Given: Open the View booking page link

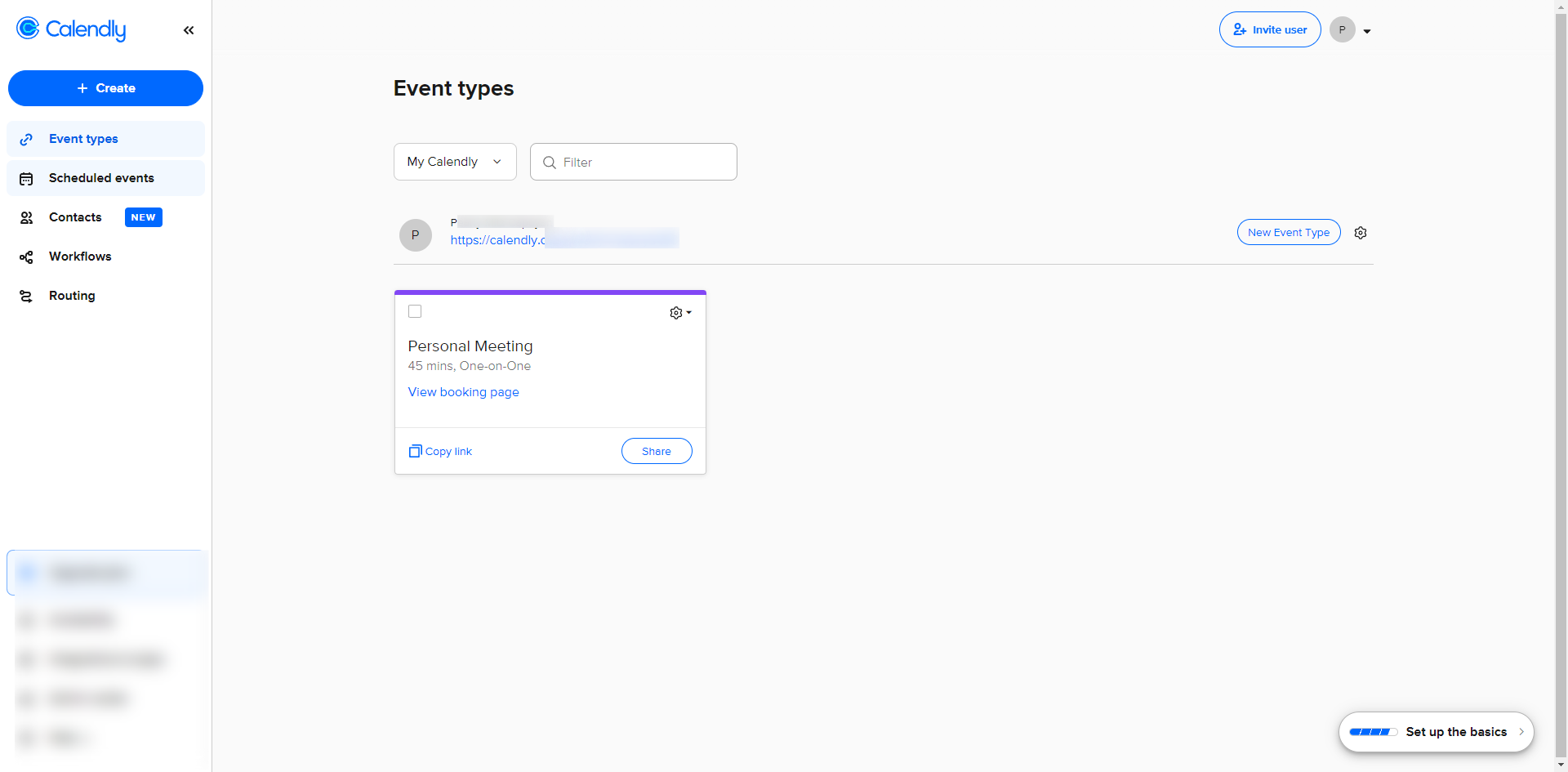Looking at the screenshot, I should tap(463, 392).
